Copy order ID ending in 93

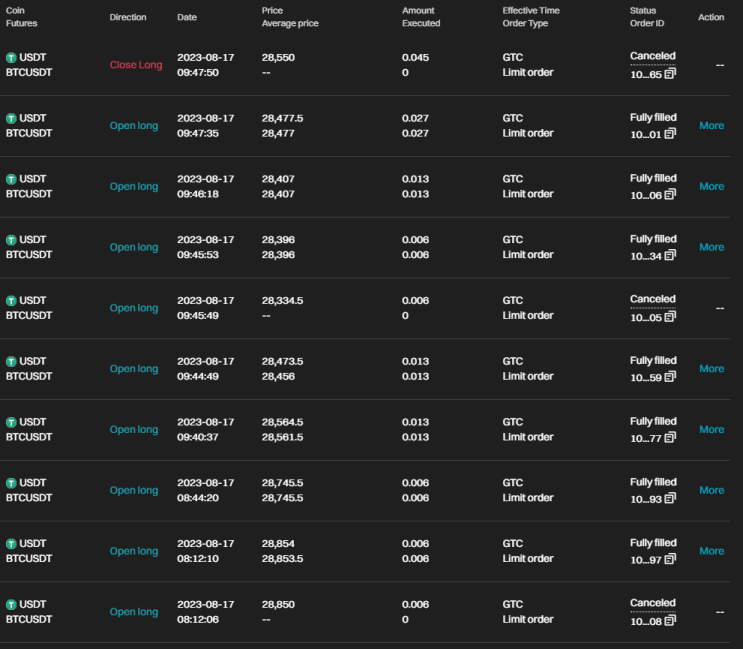tap(670, 499)
